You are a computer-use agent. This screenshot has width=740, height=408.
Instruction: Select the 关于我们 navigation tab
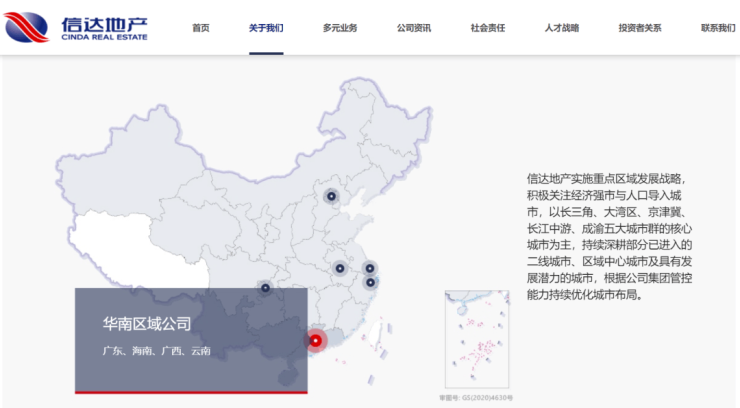point(266,28)
